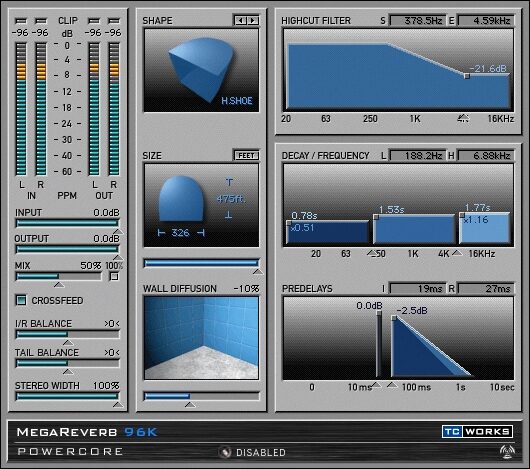Click the -10% wall diffusion value
The width and height of the screenshot is (530, 469).
point(246,289)
